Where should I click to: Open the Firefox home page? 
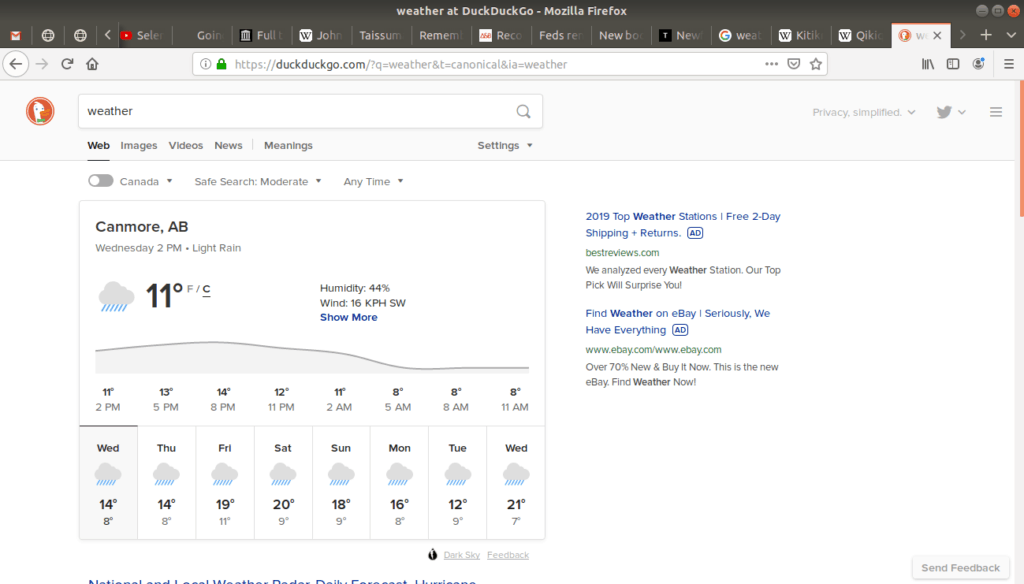[x=92, y=64]
